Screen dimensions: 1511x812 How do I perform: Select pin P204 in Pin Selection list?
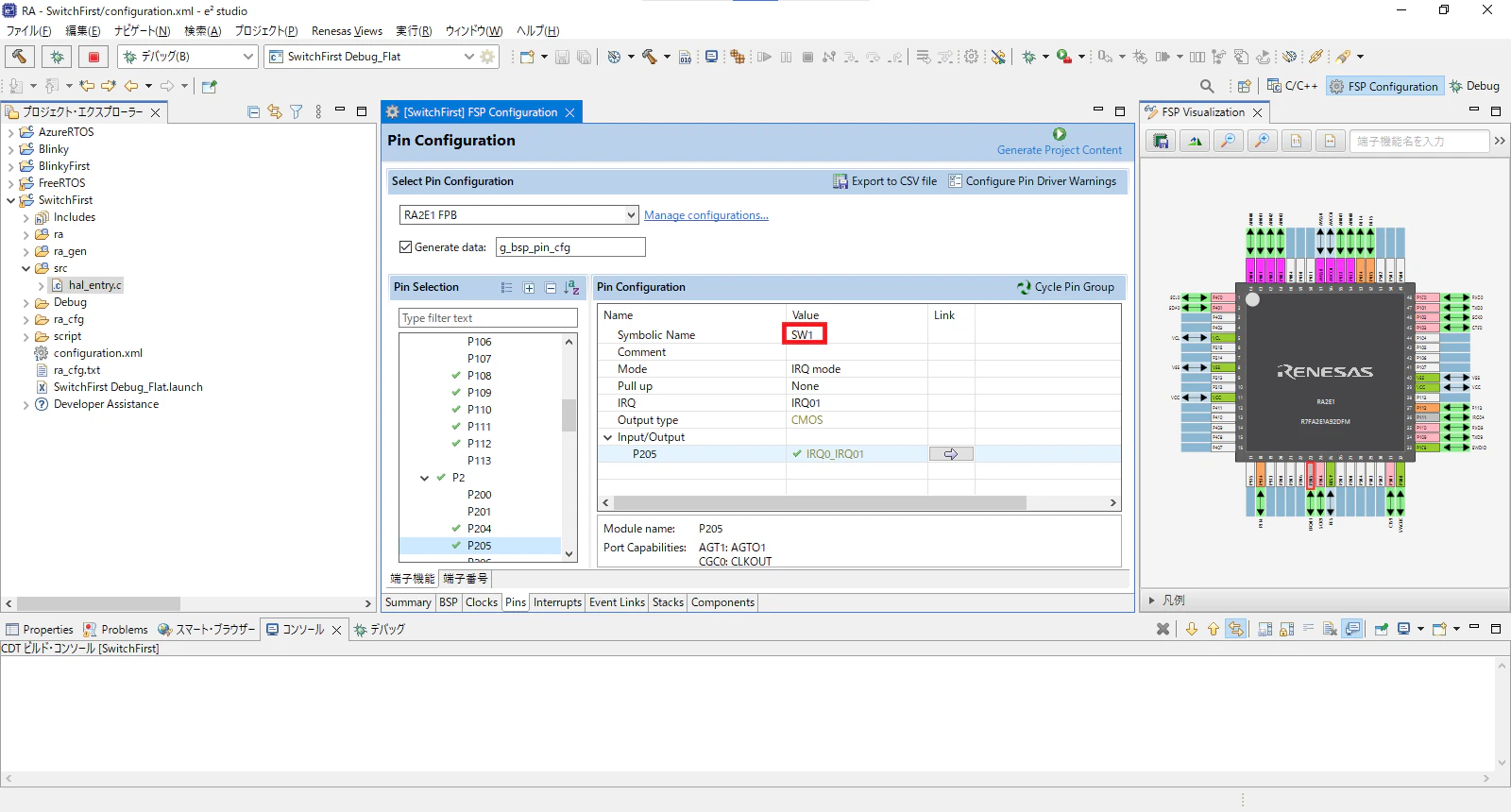click(x=479, y=529)
